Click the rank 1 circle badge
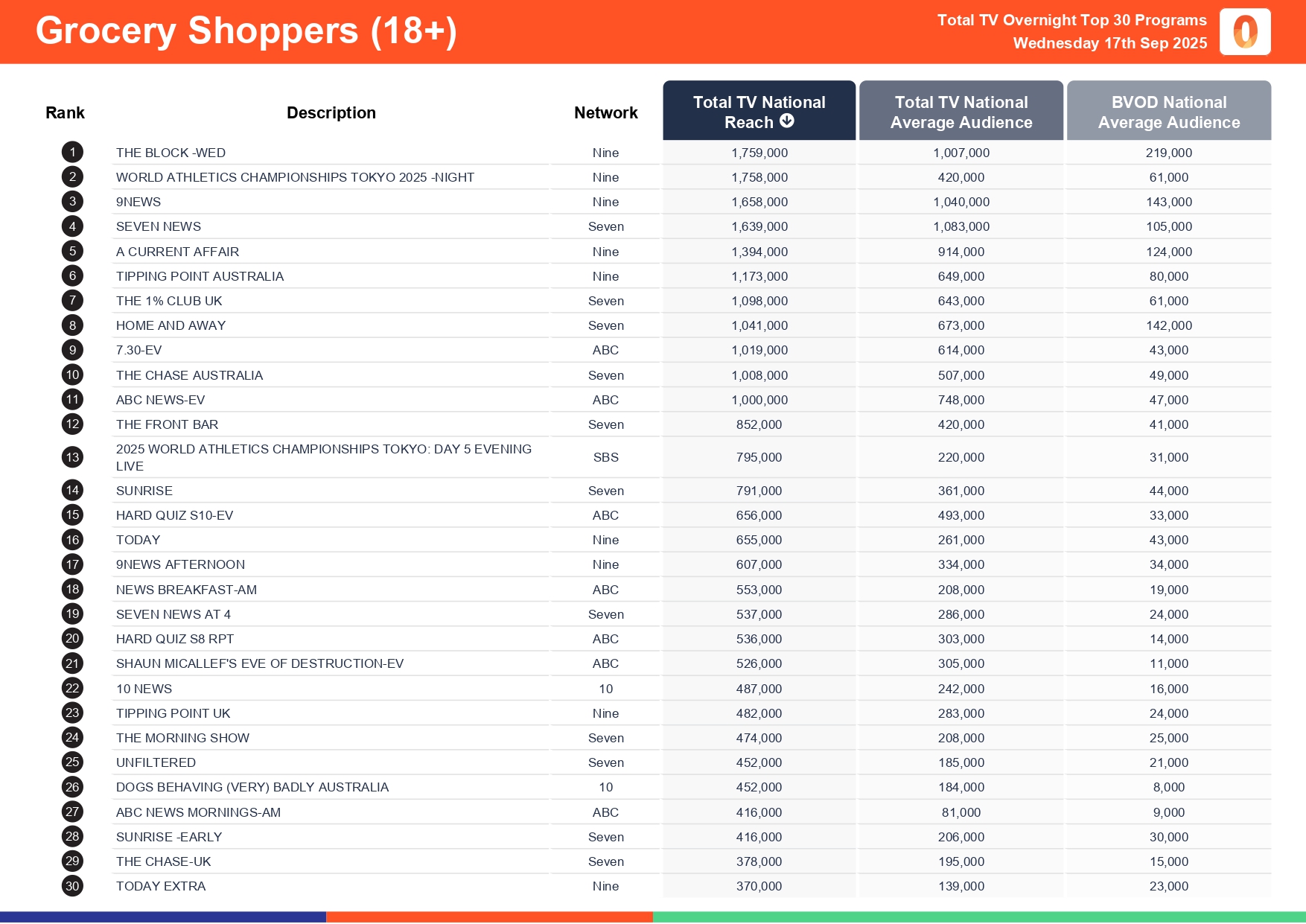This screenshot has height=924, width=1306. click(x=72, y=153)
